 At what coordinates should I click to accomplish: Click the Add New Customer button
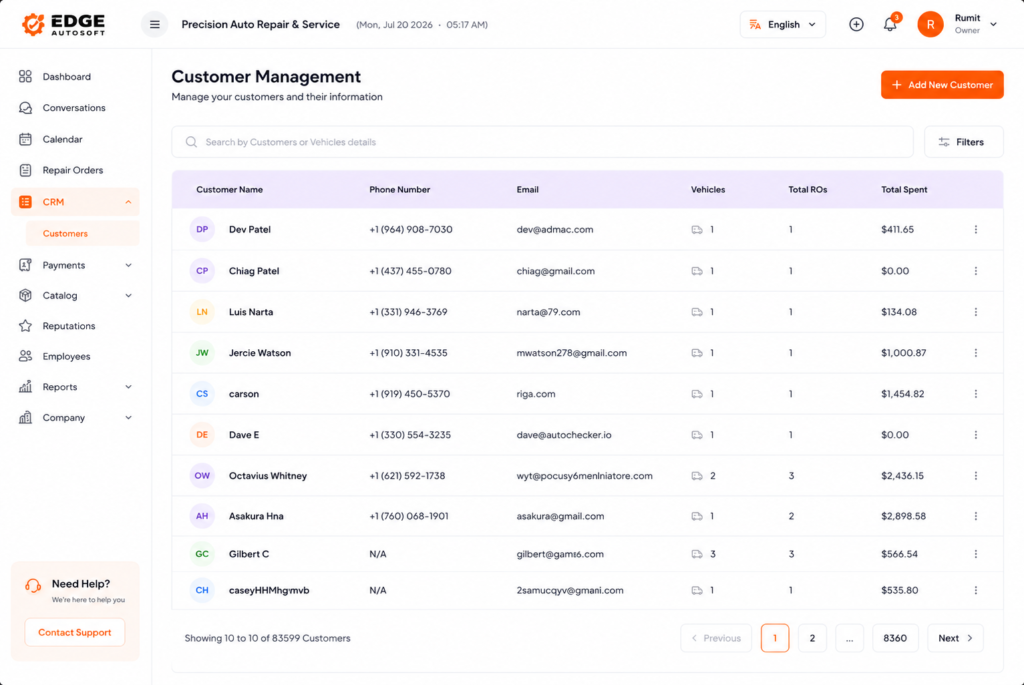tap(942, 85)
